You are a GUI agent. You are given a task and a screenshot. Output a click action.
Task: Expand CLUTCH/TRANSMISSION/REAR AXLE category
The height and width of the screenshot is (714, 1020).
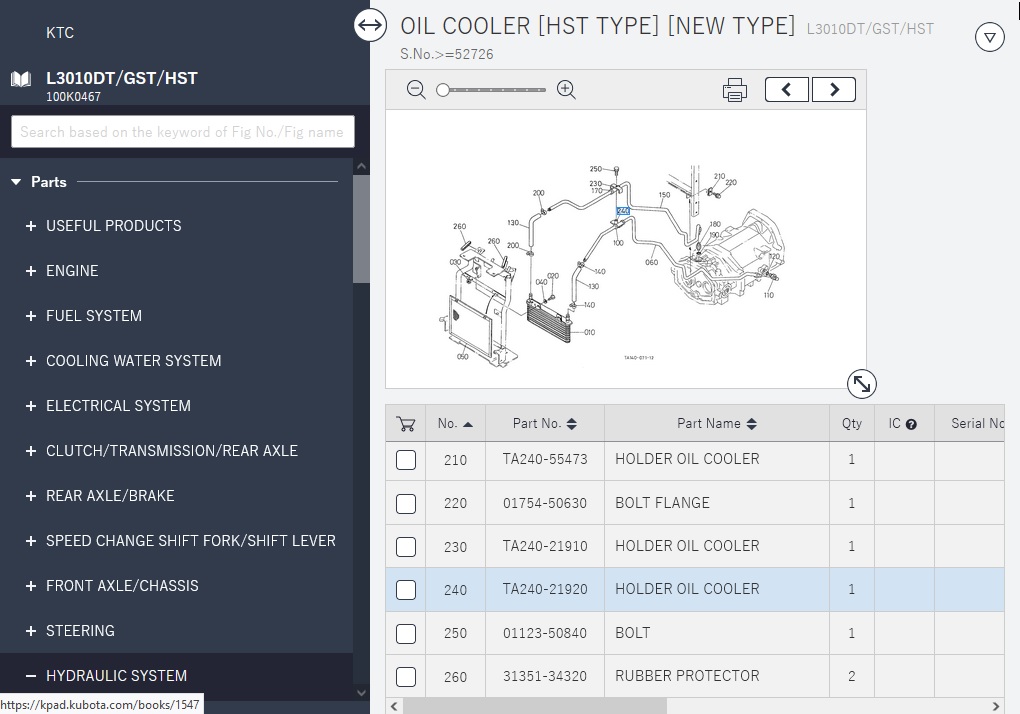click(31, 451)
